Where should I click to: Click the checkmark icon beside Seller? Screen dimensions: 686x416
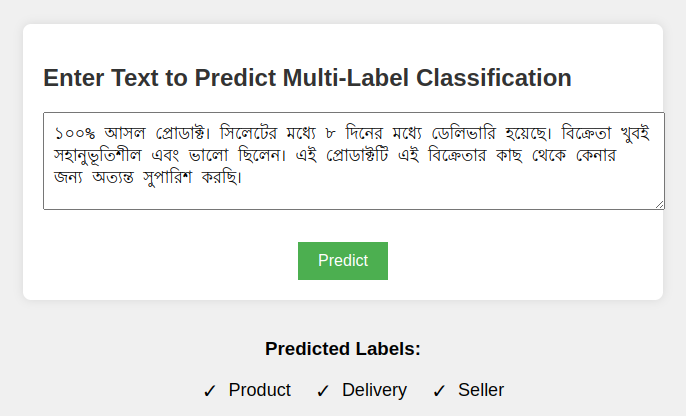point(439,391)
